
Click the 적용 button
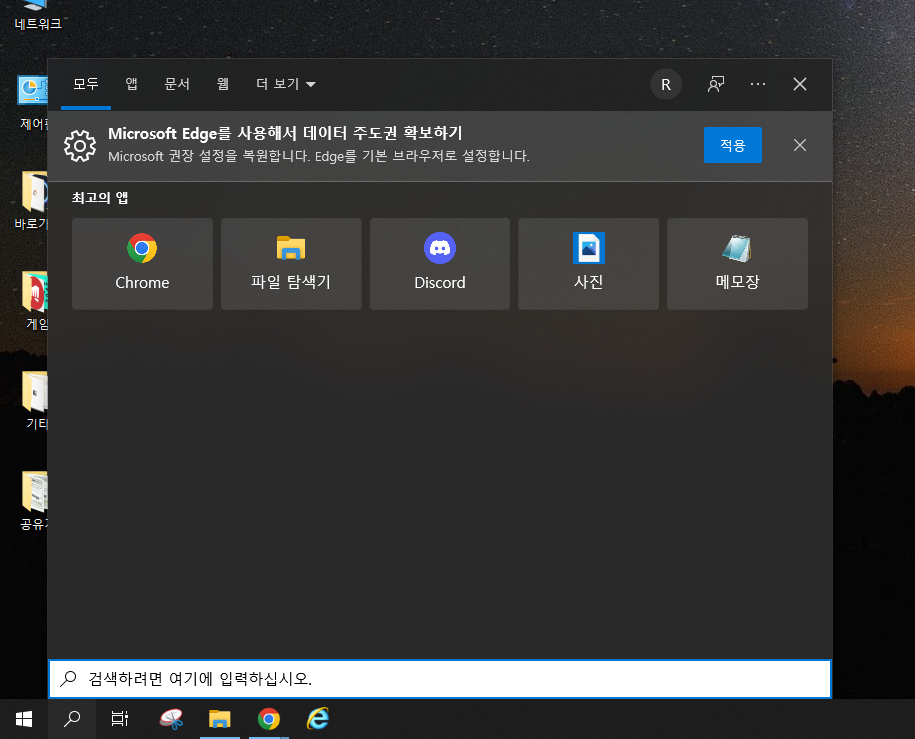(x=732, y=145)
